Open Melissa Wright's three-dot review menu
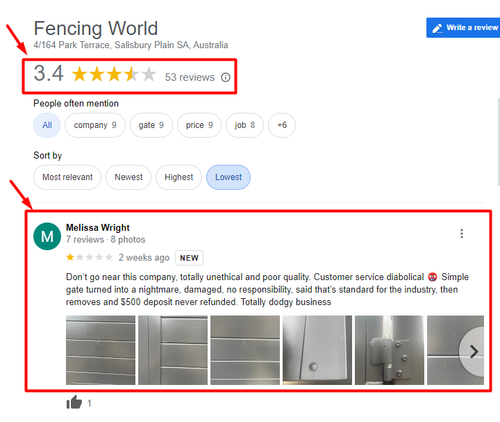 point(462,233)
